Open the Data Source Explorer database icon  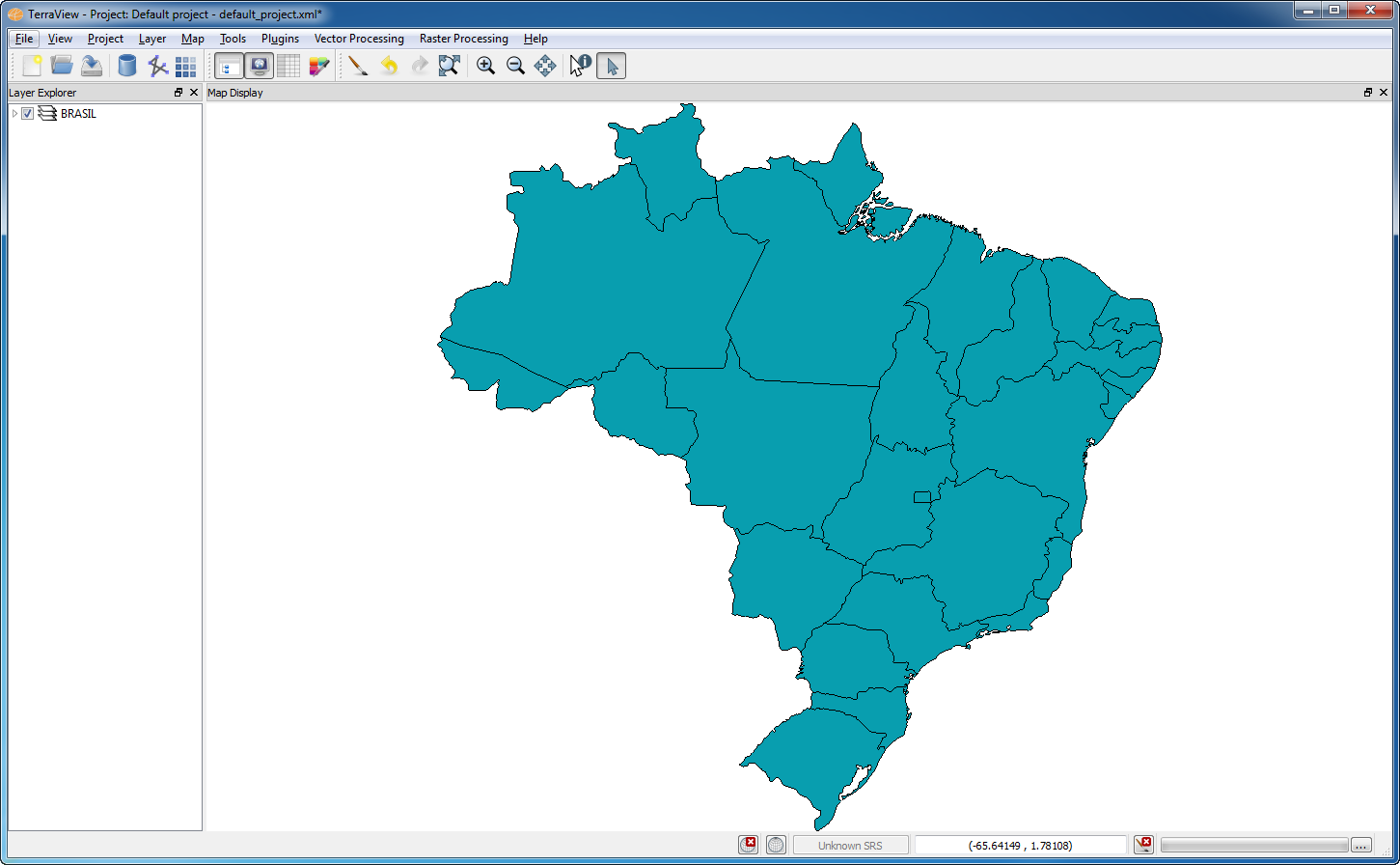[x=126, y=66]
